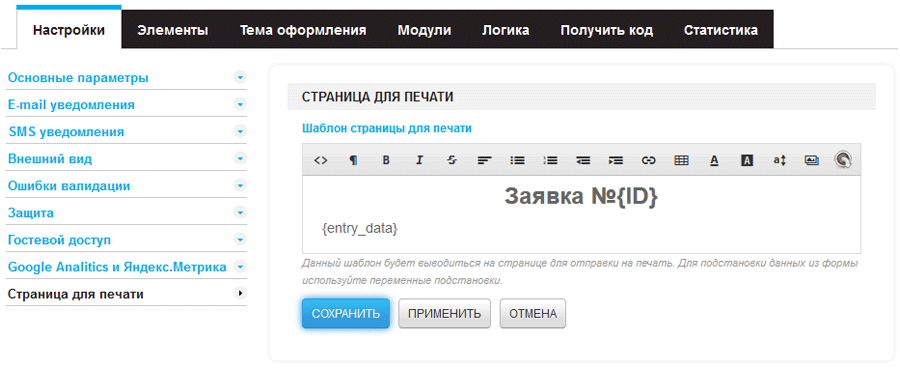The width and height of the screenshot is (900, 368).
Task: Click in the template editor on {entry_data}
Action: (360, 228)
